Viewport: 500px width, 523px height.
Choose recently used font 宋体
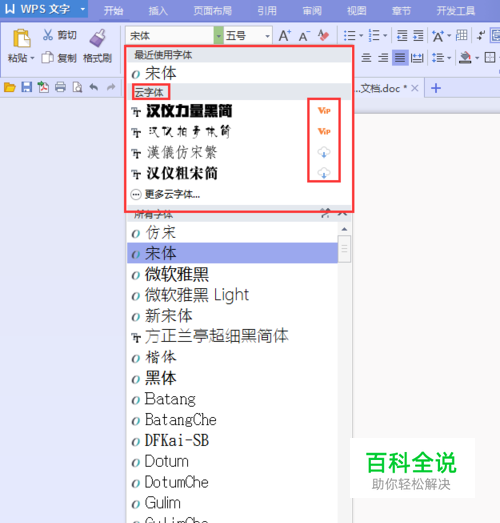pyautogui.click(x=239, y=73)
